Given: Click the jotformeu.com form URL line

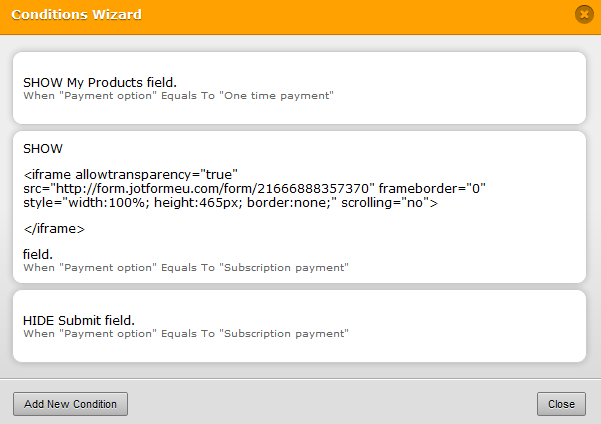Looking at the screenshot, I should coord(200,188).
